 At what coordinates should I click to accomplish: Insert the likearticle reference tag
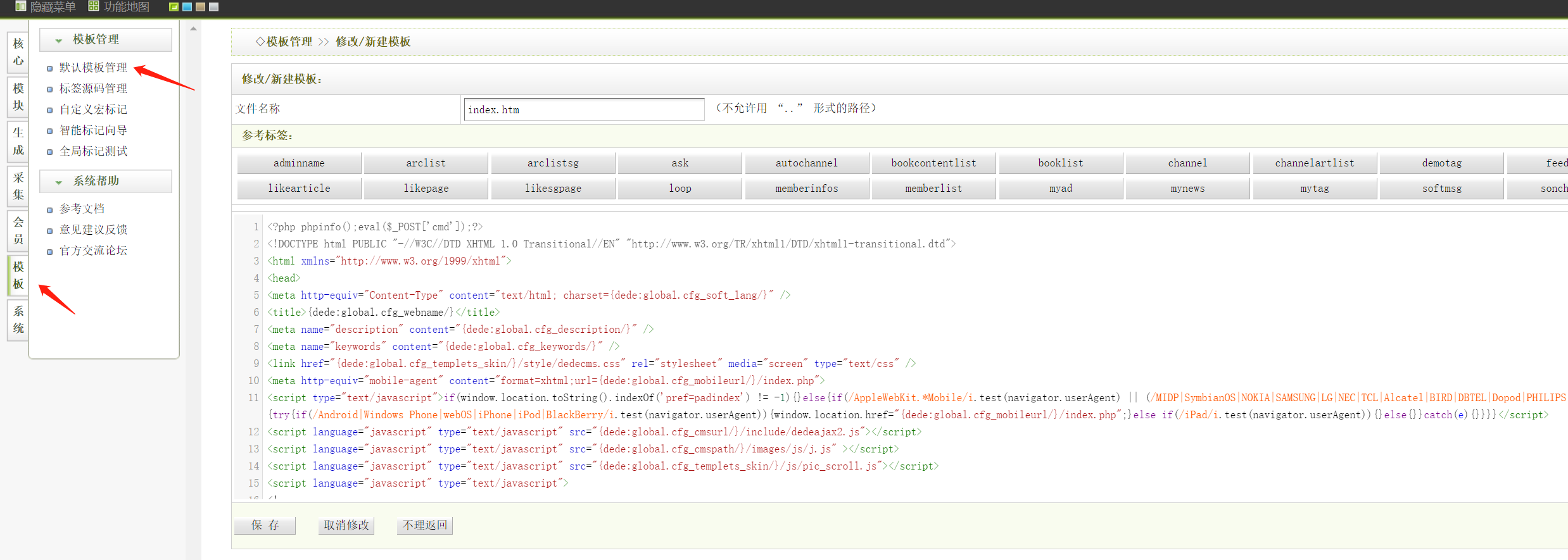pos(299,189)
